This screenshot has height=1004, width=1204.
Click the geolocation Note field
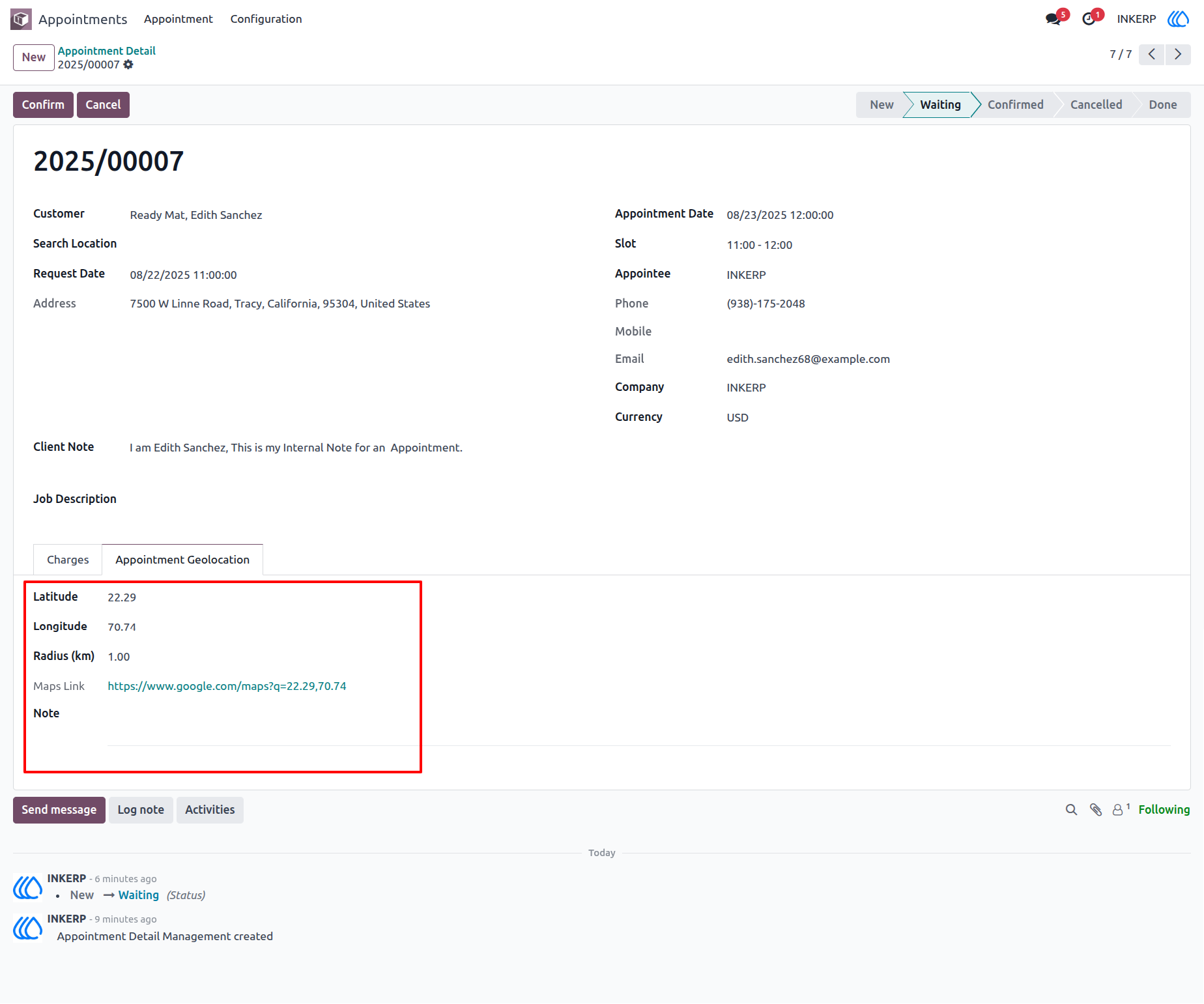point(639,726)
